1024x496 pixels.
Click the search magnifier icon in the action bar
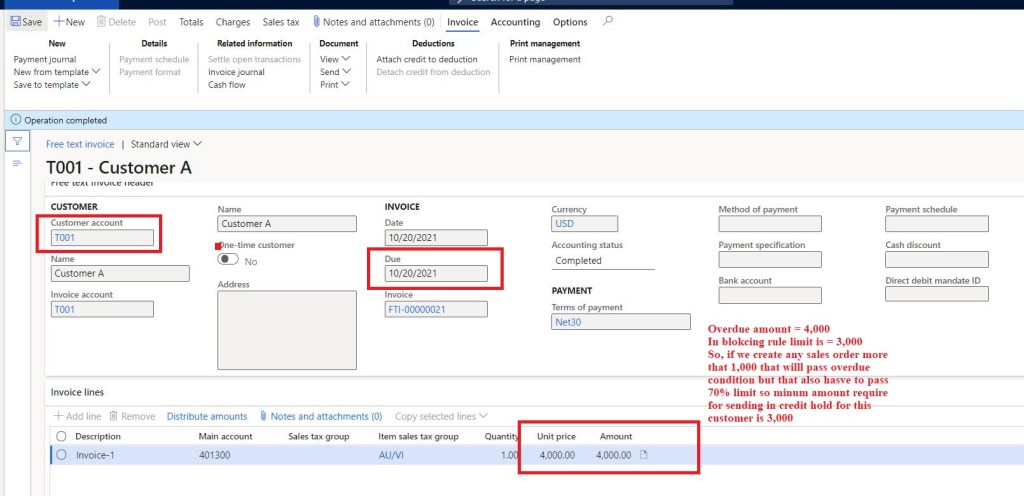608,22
